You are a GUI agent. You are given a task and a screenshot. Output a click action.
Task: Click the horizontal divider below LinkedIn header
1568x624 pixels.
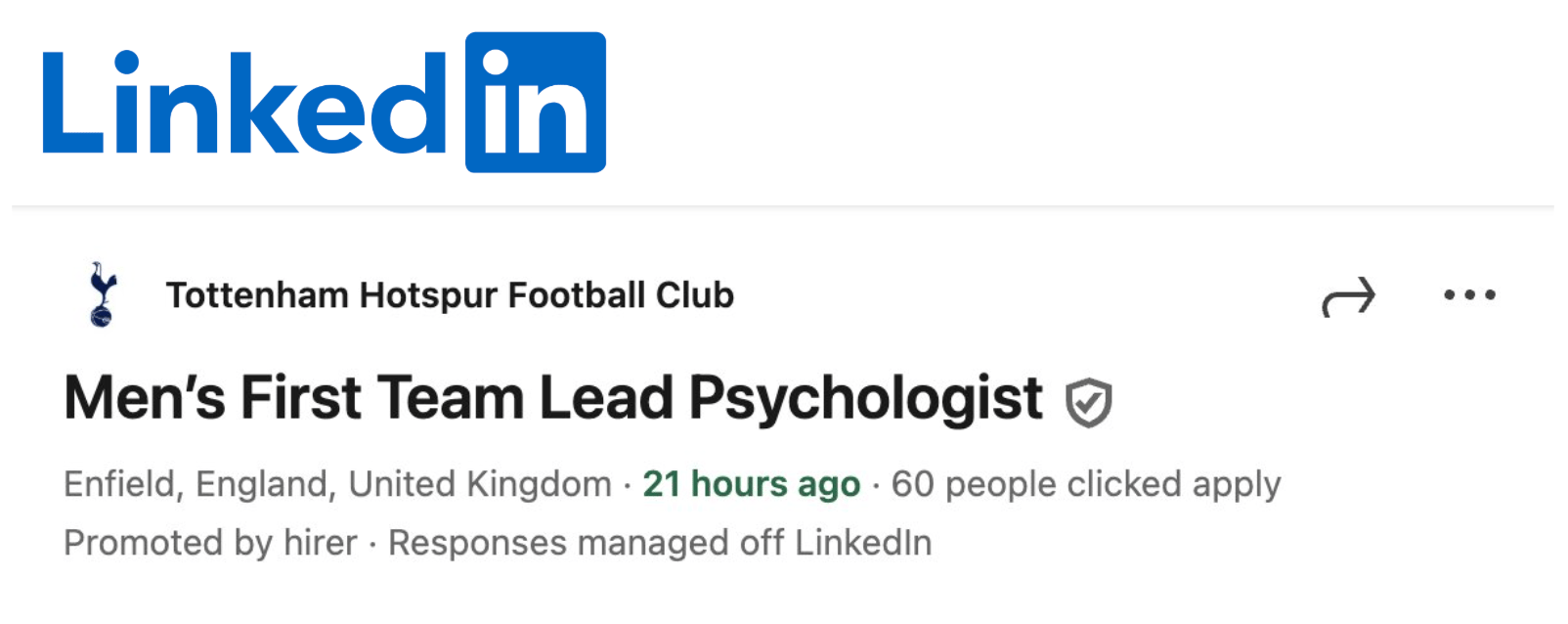tap(782, 206)
